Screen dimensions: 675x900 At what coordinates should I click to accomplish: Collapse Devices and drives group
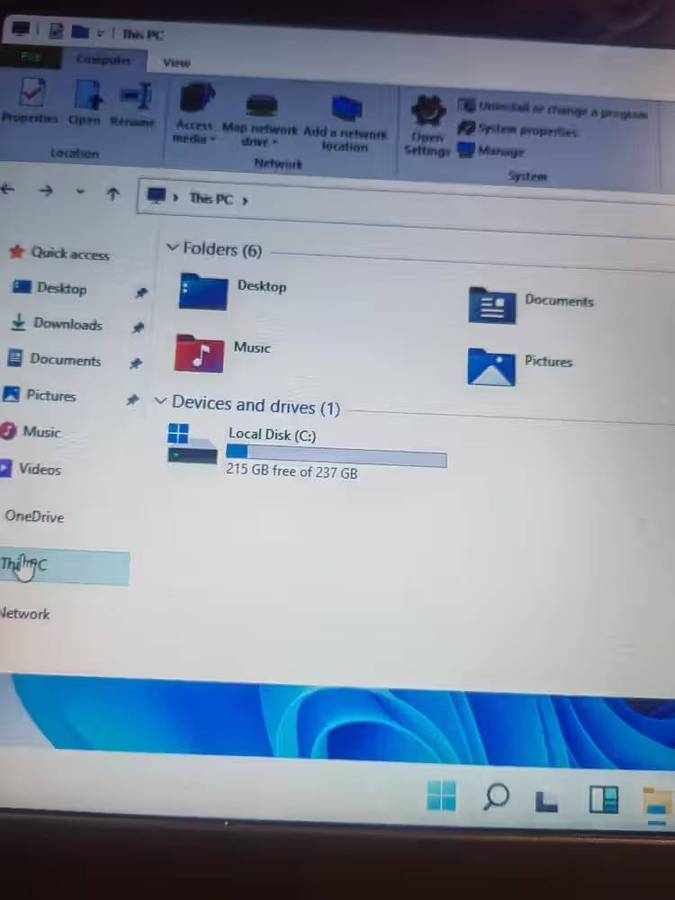(161, 401)
